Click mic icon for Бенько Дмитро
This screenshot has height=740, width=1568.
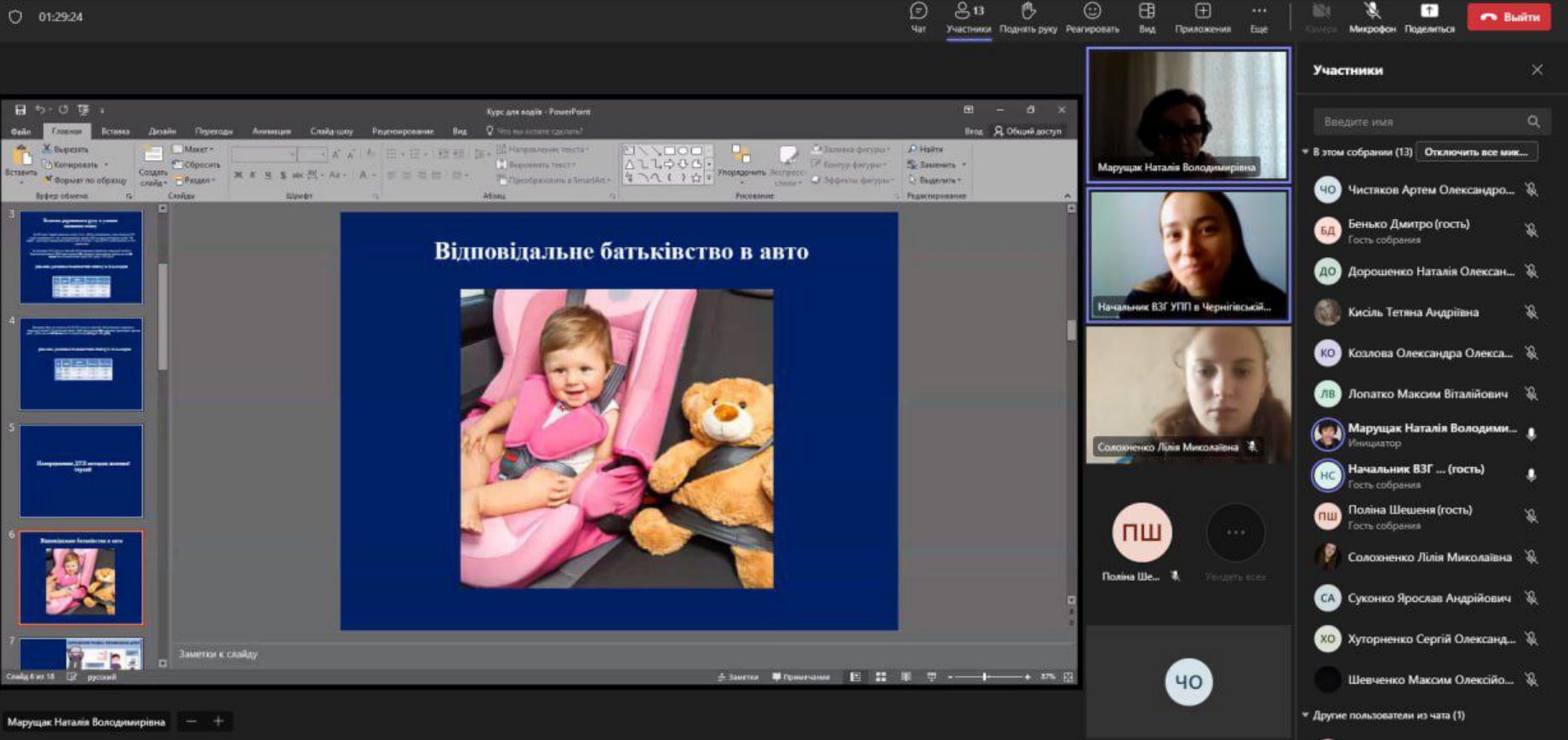pos(1531,230)
